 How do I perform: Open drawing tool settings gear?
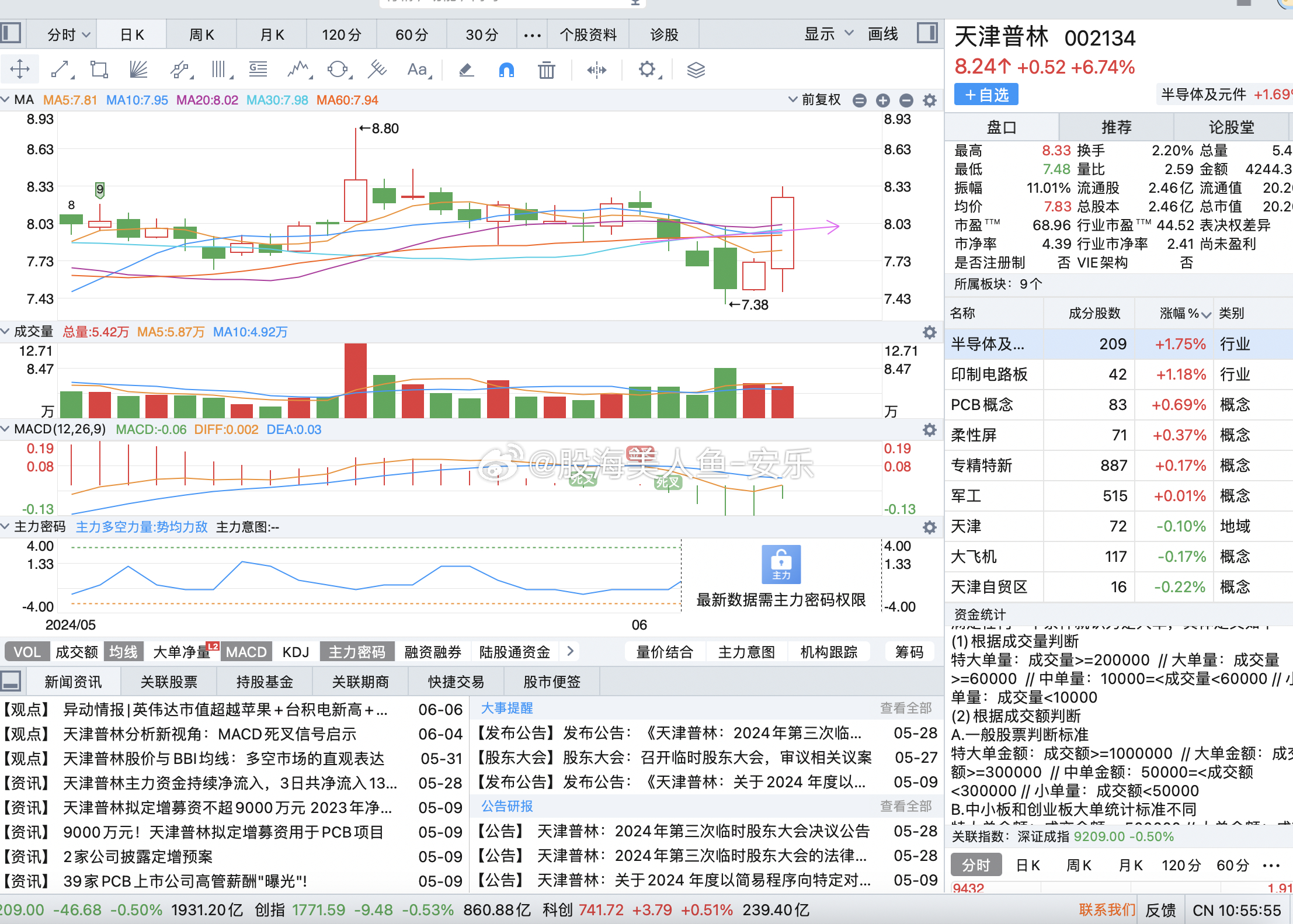648,70
